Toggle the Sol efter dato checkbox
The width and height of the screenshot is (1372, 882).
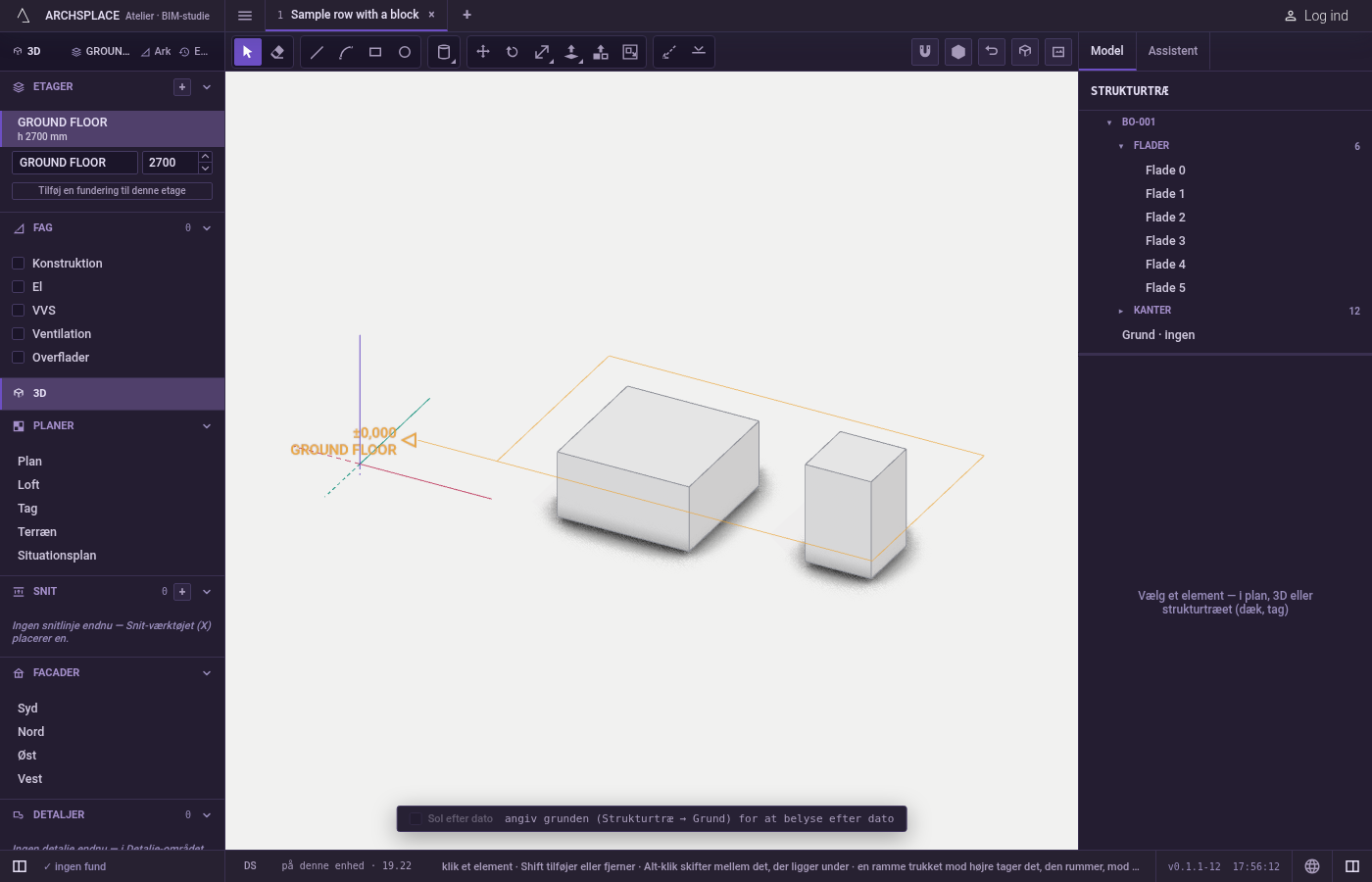pos(416,818)
